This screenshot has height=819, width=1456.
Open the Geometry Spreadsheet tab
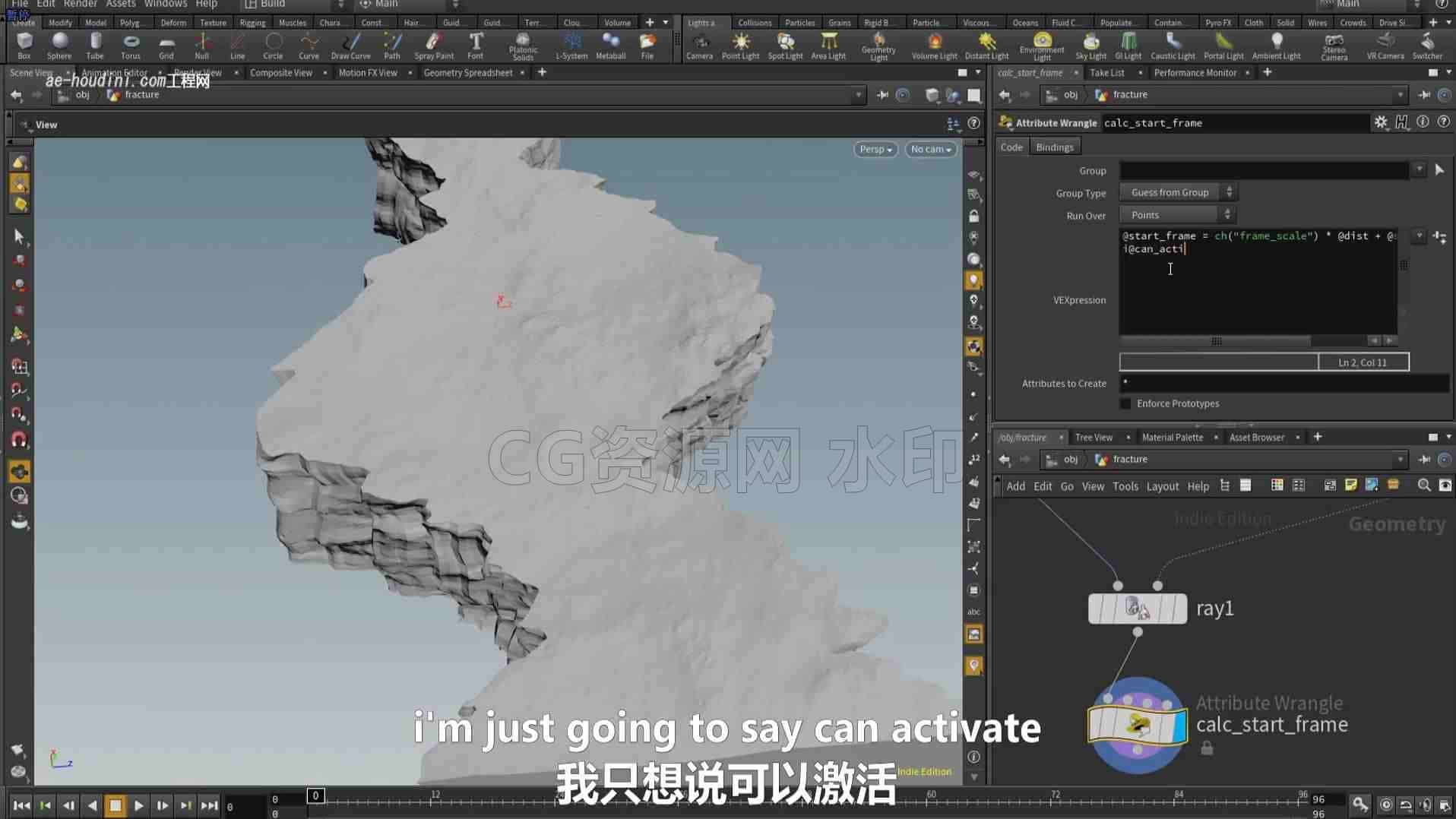(x=468, y=73)
